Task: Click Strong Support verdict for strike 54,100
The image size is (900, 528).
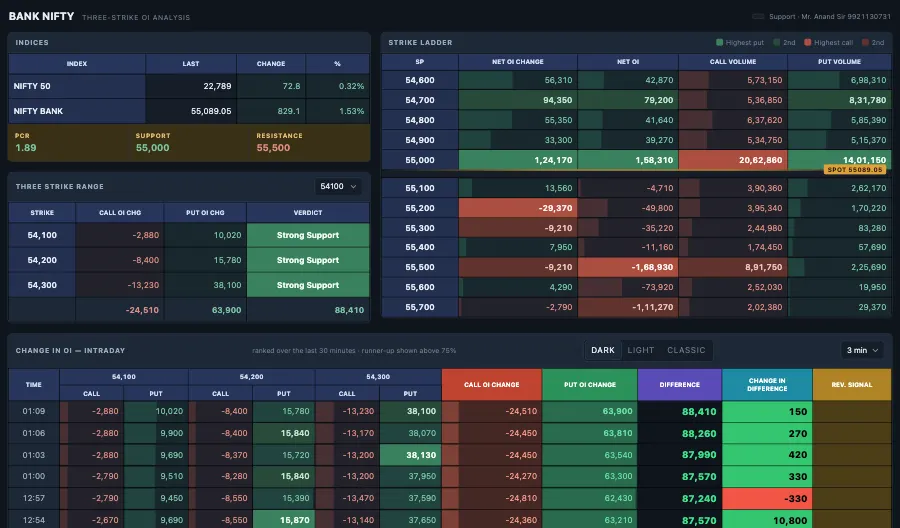Action: tap(308, 235)
